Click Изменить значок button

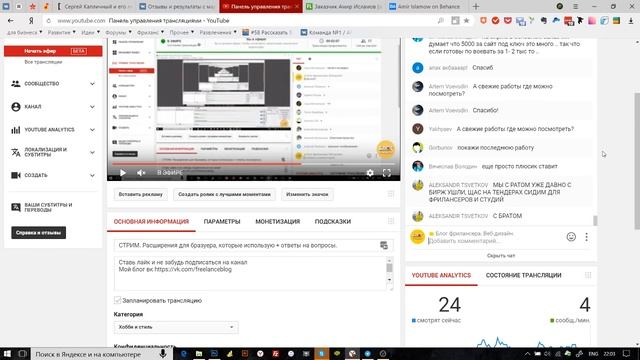tap(307, 194)
